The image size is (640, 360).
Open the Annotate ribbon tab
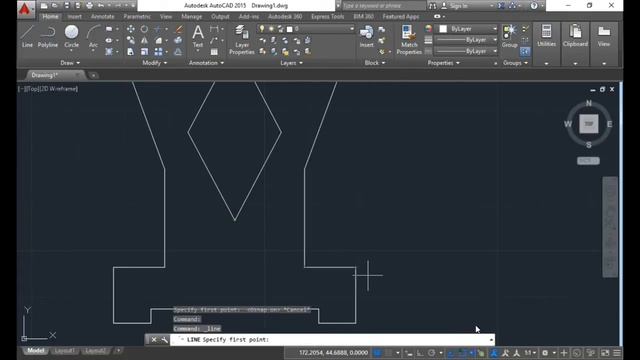pos(102,17)
